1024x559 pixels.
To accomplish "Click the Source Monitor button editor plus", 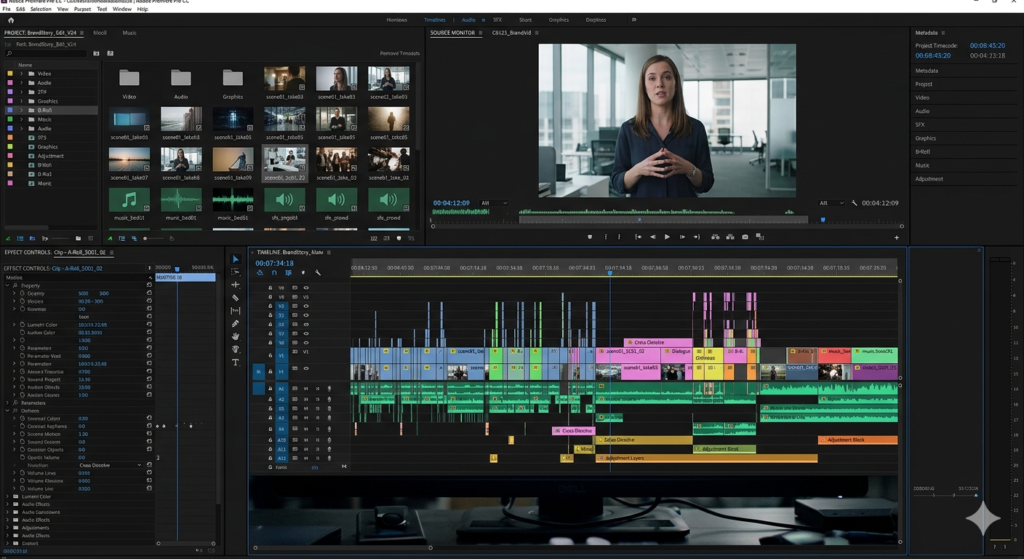I will pos(896,237).
